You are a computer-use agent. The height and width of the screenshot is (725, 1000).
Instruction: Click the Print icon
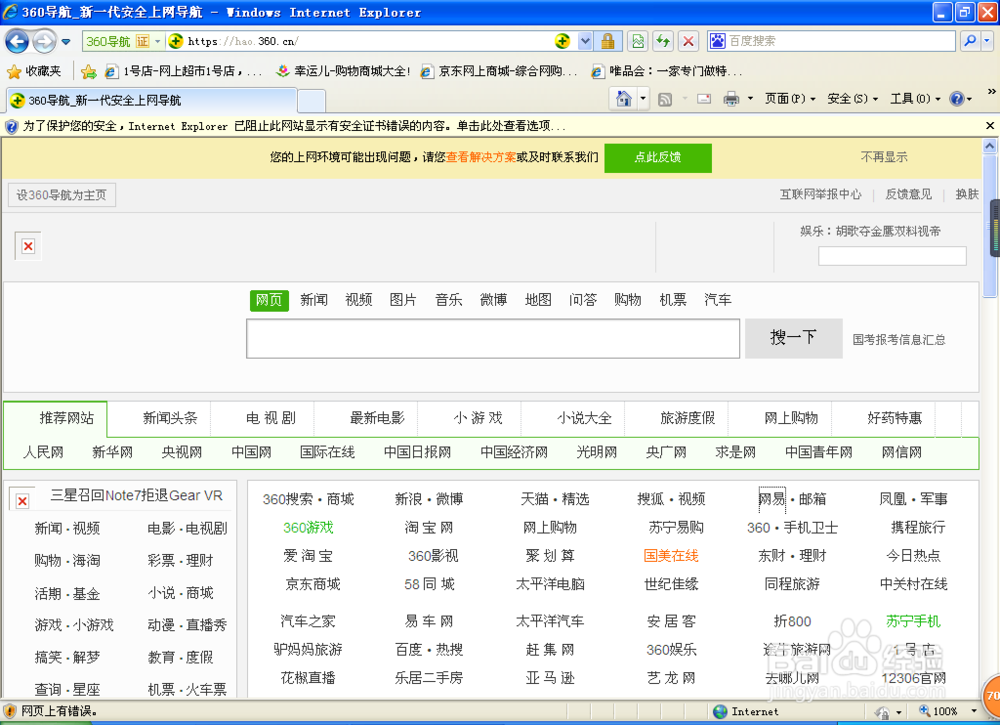731,99
